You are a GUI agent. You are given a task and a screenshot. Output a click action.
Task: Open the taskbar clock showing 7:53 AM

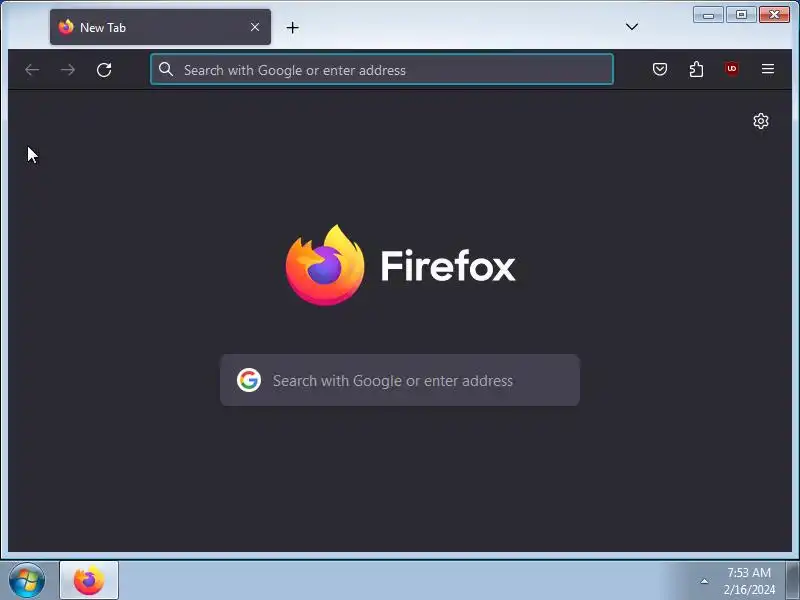coord(749,581)
